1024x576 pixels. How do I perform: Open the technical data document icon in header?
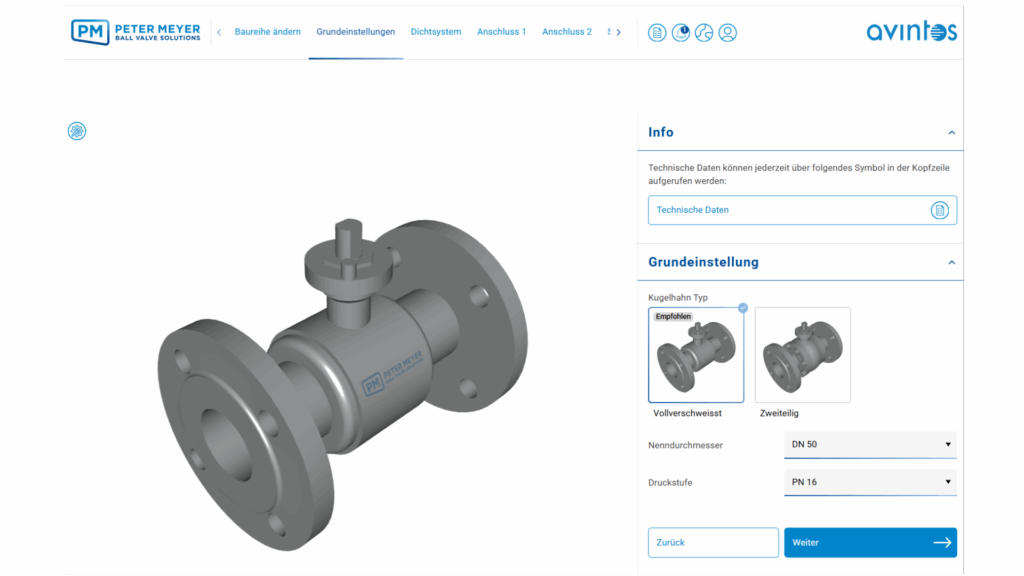click(x=657, y=32)
